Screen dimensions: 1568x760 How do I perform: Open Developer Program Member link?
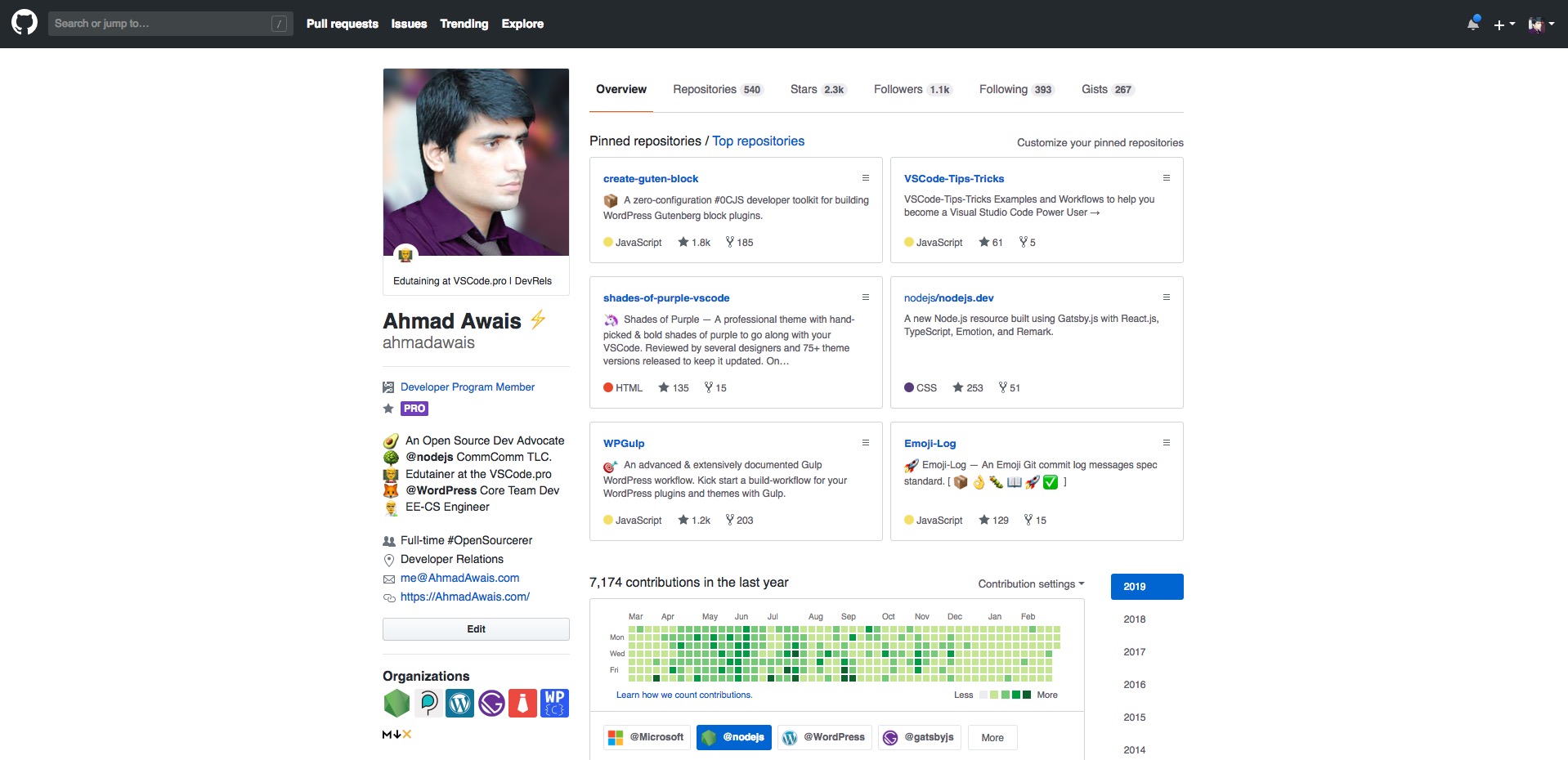click(x=468, y=387)
